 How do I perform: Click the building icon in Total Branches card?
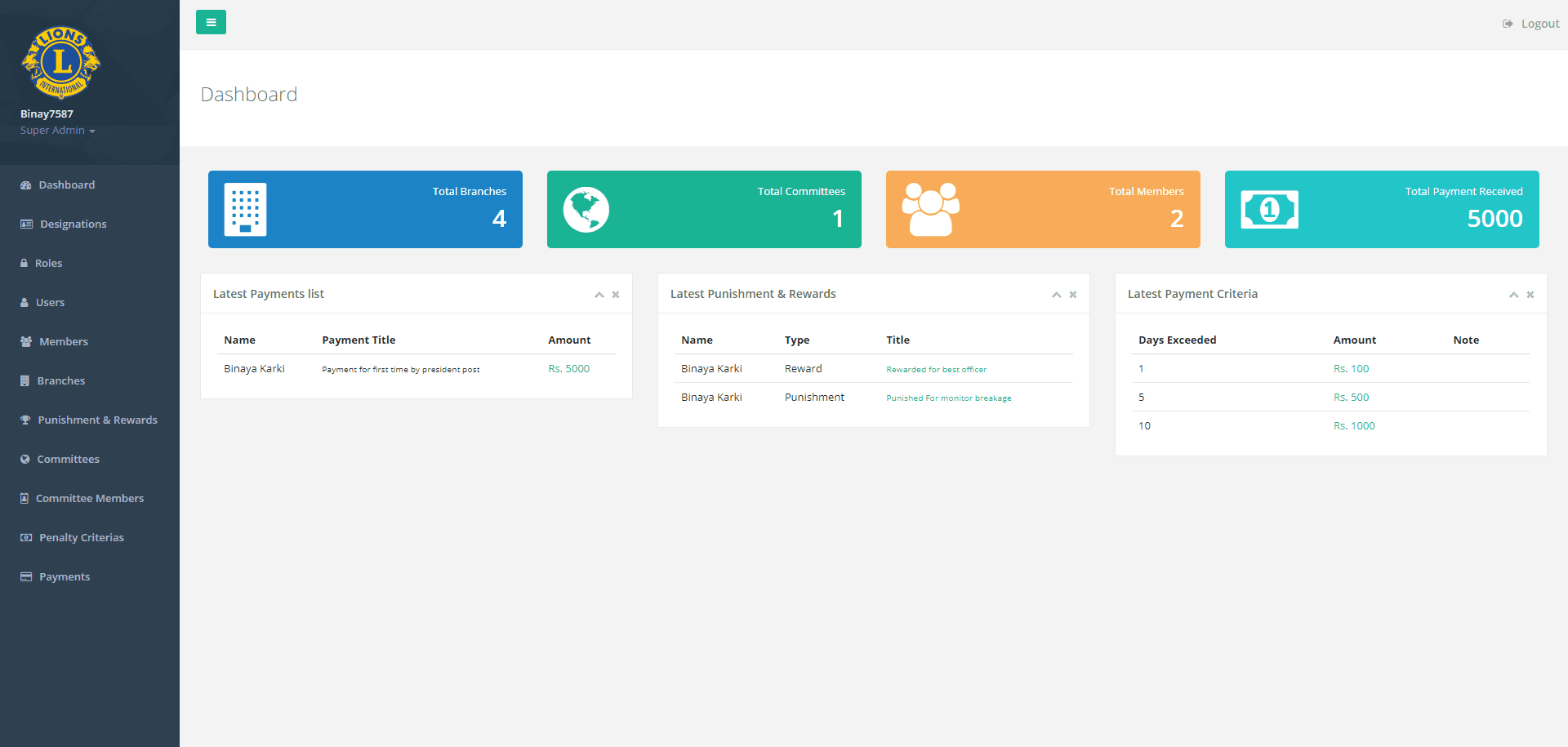245,209
